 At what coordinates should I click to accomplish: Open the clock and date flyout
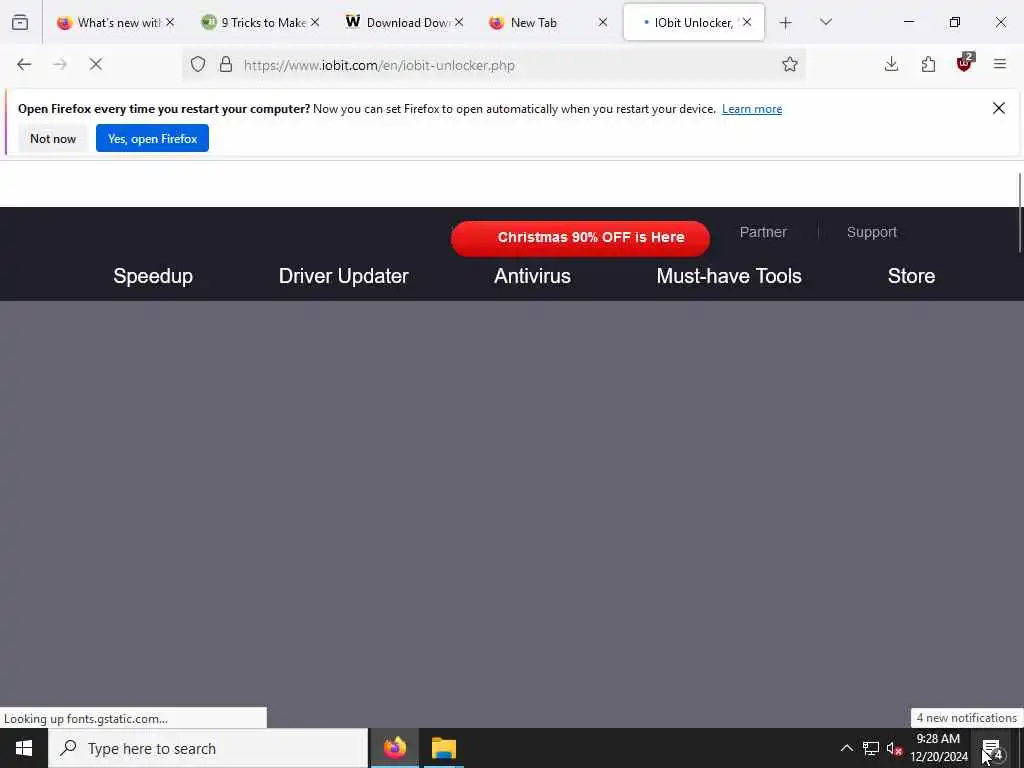938,748
